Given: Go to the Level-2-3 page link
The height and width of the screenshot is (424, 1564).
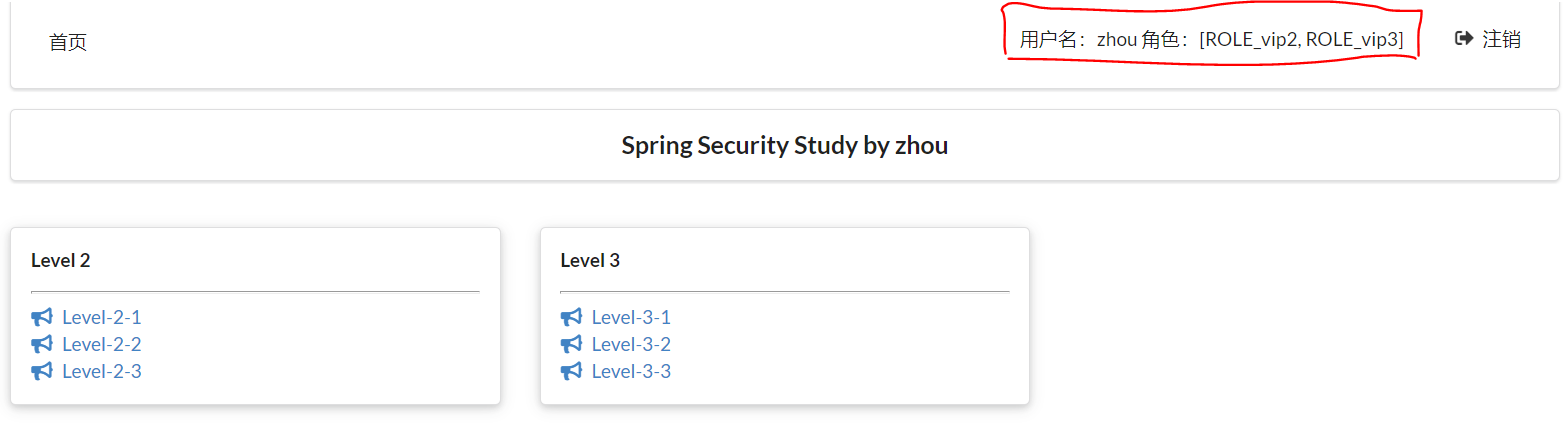Looking at the screenshot, I should (102, 372).
